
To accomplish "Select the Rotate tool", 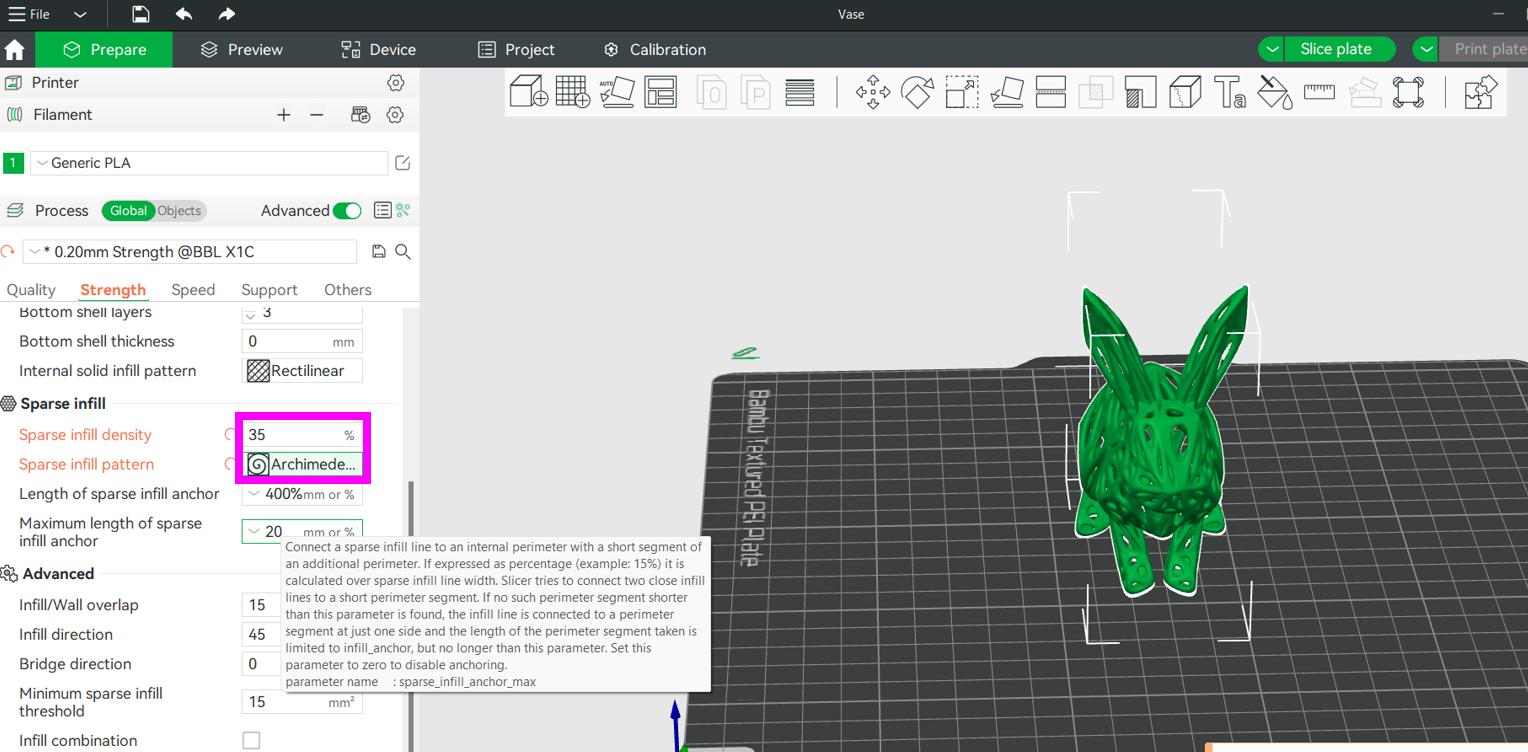I will 917,92.
